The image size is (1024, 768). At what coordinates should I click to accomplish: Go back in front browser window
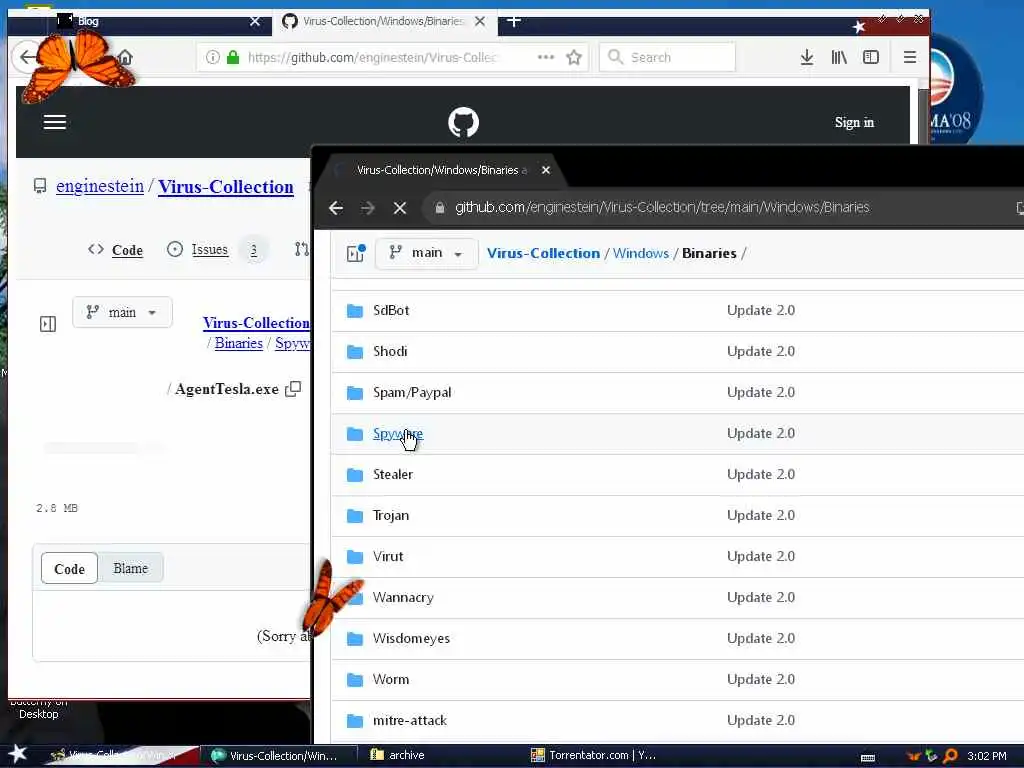click(x=336, y=208)
